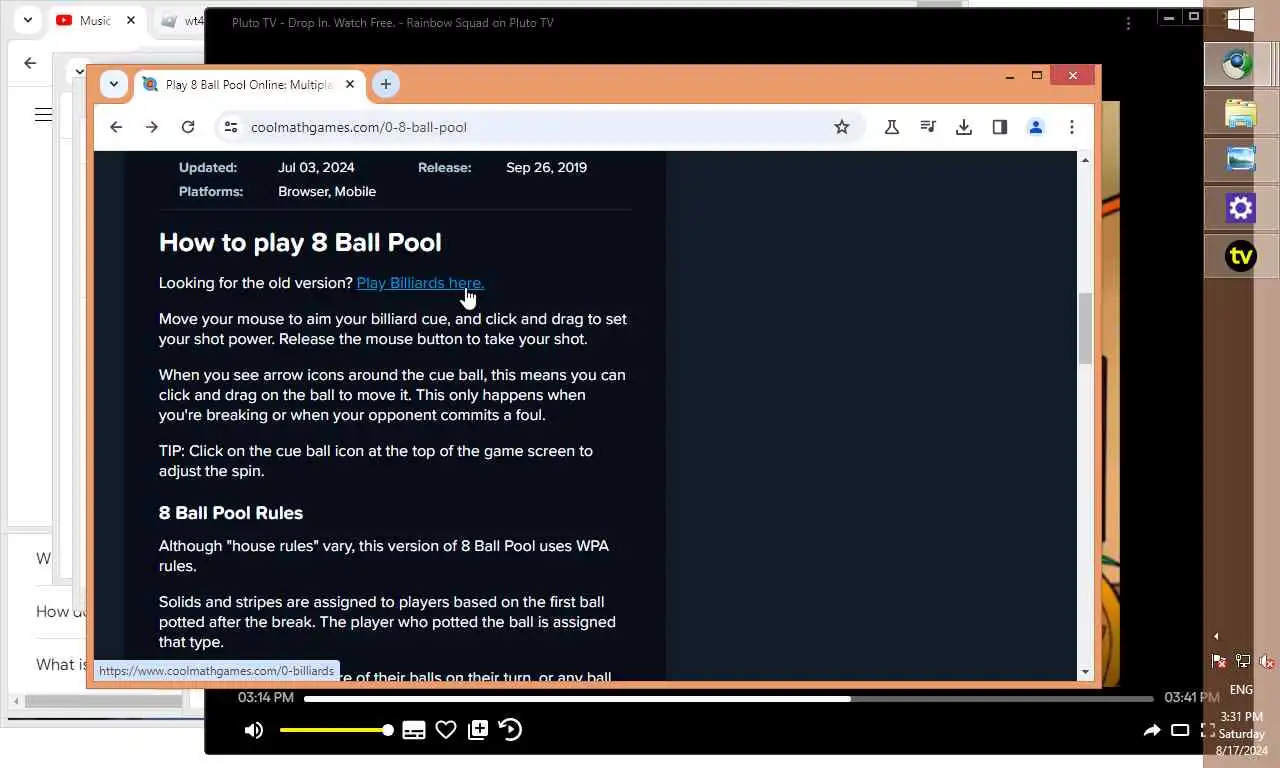Click the scroll up arrow of page scrollbar
This screenshot has height=768, width=1280.
coord(1086,160)
